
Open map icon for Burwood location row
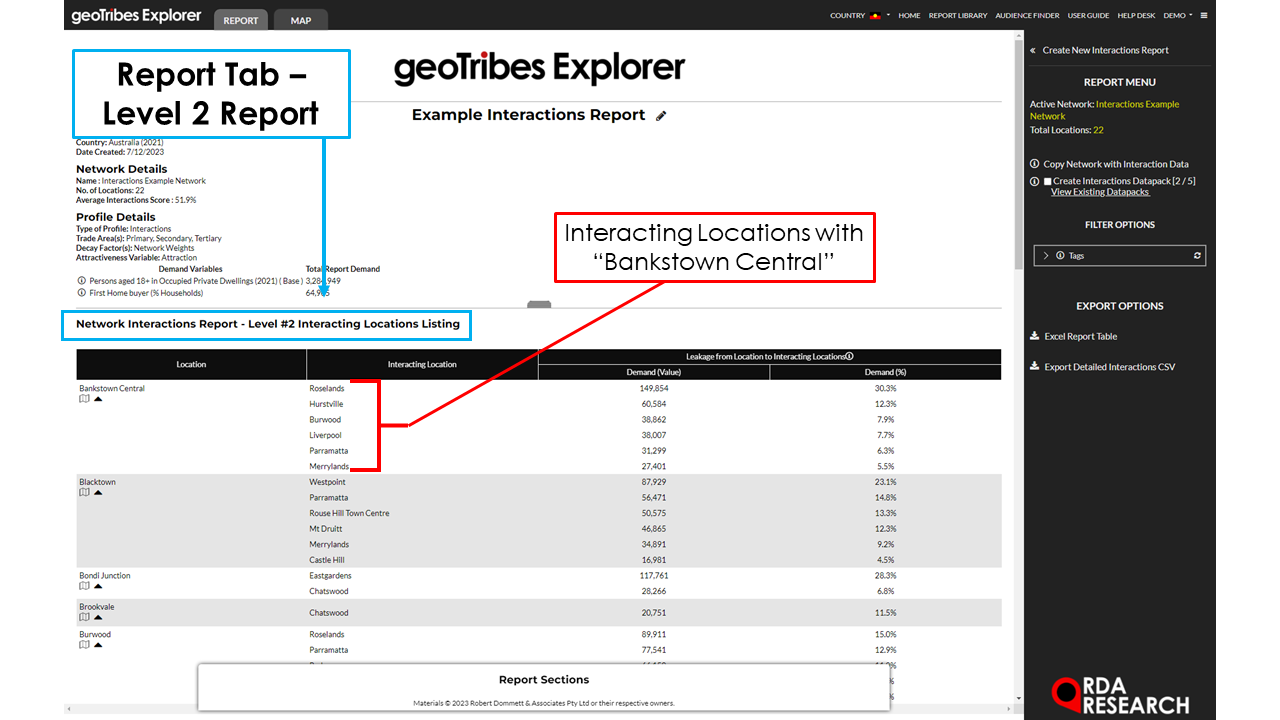point(84,645)
